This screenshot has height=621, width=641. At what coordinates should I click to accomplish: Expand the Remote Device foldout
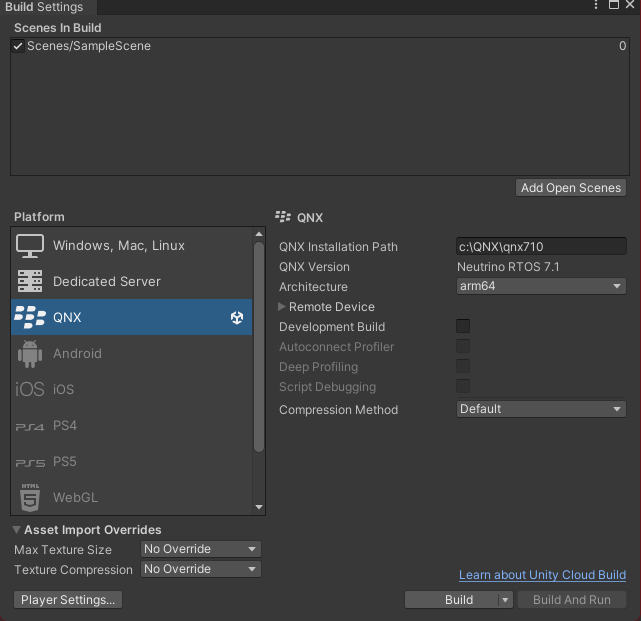pyautogui.click(x=282, y=307)
